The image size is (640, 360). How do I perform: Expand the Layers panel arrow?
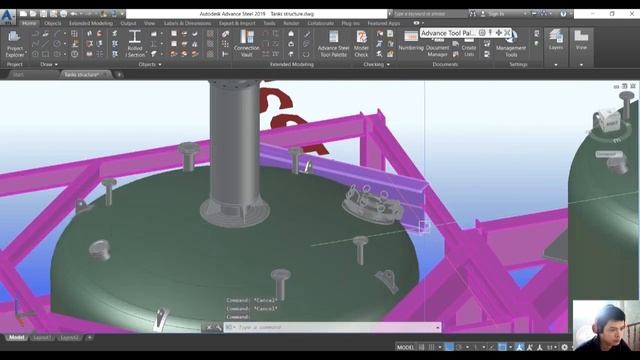(556, 64)
